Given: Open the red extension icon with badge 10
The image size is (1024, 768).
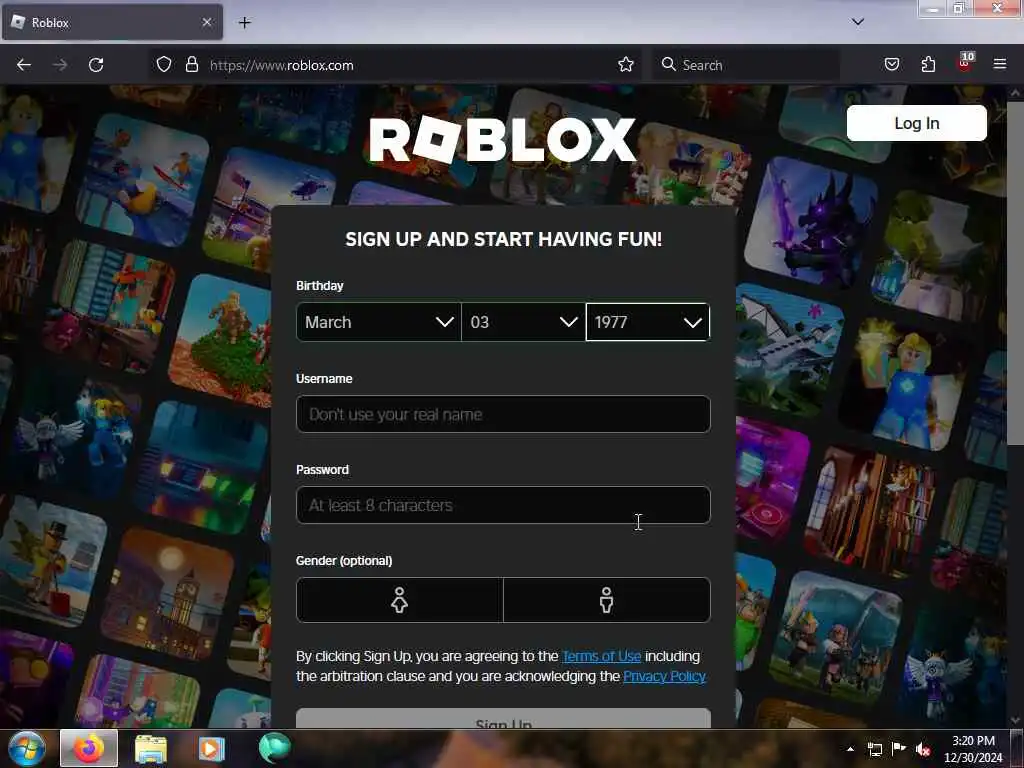Looking at the screenshot, I should [965, 63].
